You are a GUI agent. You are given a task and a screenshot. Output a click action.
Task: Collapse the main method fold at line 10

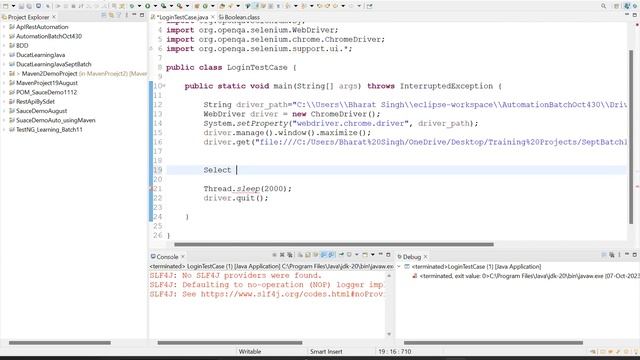pyautogui.click(x=164, y=86)
